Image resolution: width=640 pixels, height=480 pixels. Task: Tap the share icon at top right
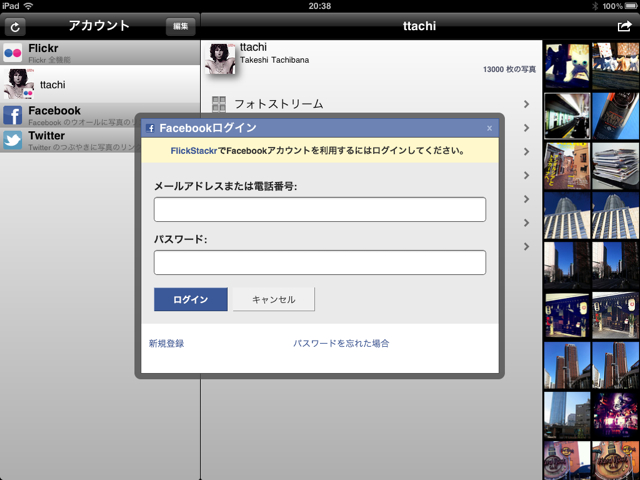click(x=625, y=27)
